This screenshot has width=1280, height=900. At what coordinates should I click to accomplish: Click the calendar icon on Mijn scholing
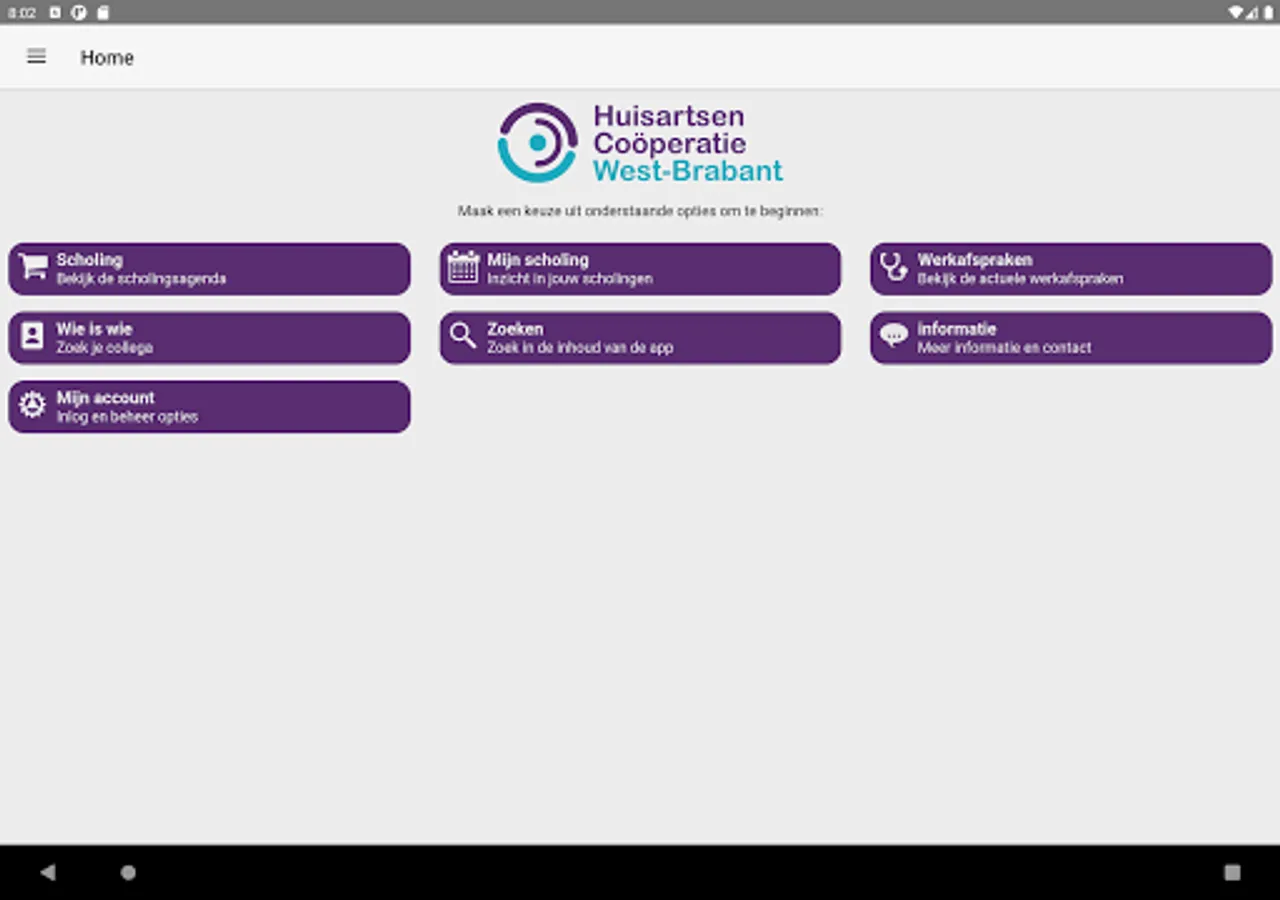pyautogui.click(x=463, y=267)
